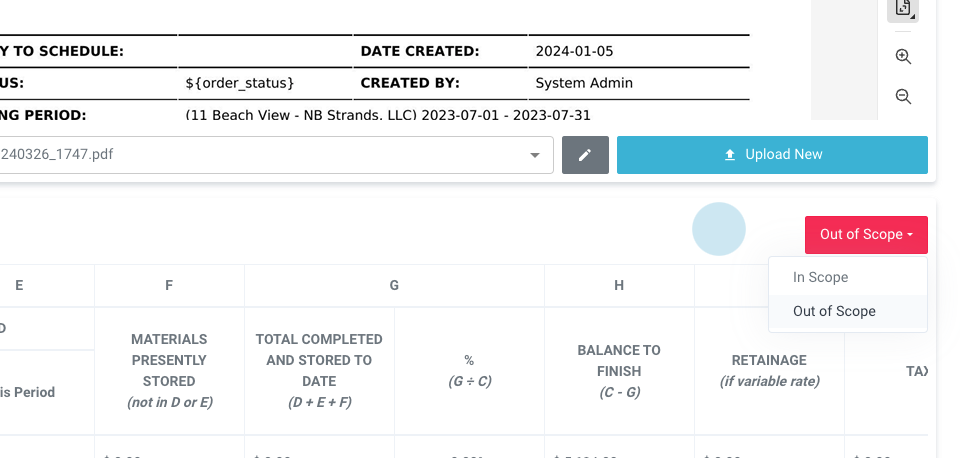The height and width of the screenshot is (458, 960).
Task: Click the light blue circle indicator
Action: click(x=719, y=229)
